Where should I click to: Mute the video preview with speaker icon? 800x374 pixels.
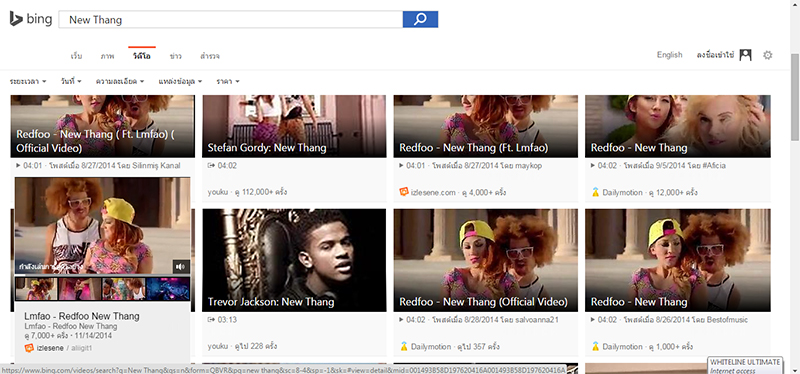click(x=181, y=266)
